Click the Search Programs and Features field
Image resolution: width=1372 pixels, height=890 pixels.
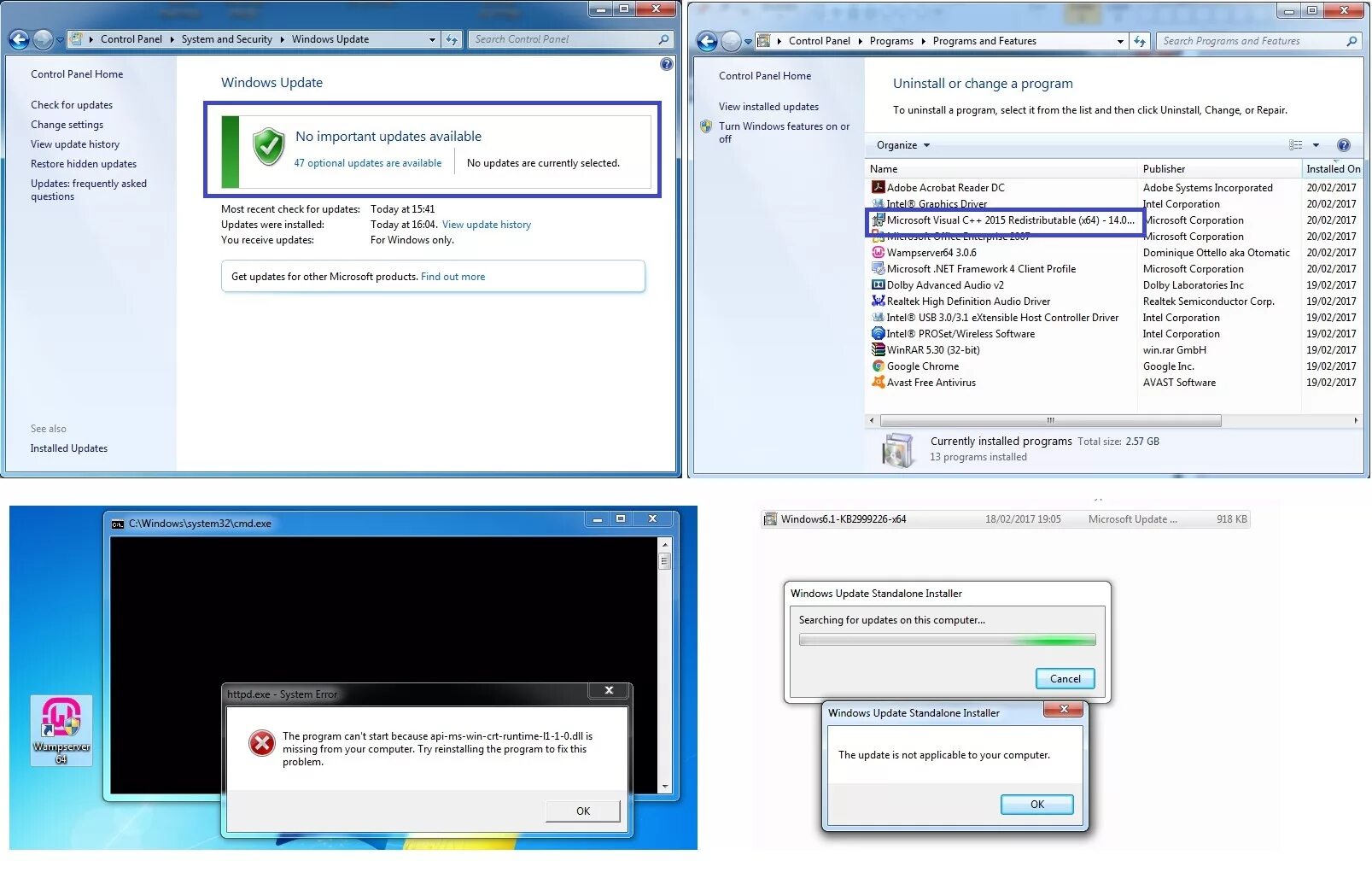(x=1259, y=41)
